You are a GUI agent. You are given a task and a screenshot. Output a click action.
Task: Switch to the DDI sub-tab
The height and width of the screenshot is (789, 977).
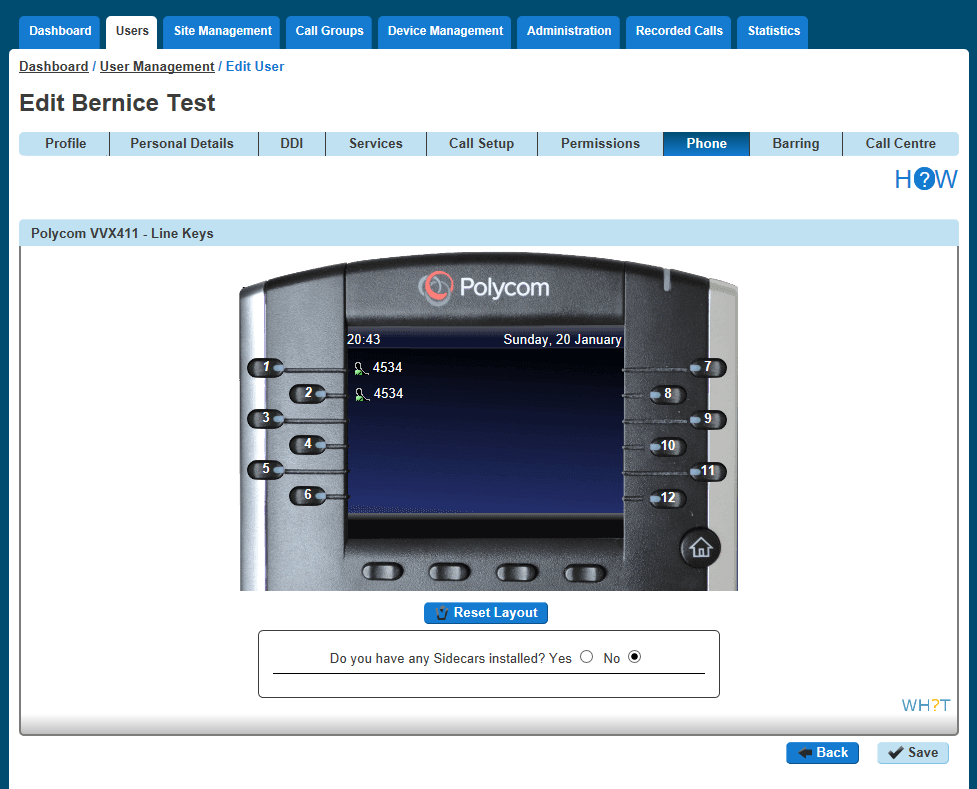pyautogui.click(x=292, y=144)
